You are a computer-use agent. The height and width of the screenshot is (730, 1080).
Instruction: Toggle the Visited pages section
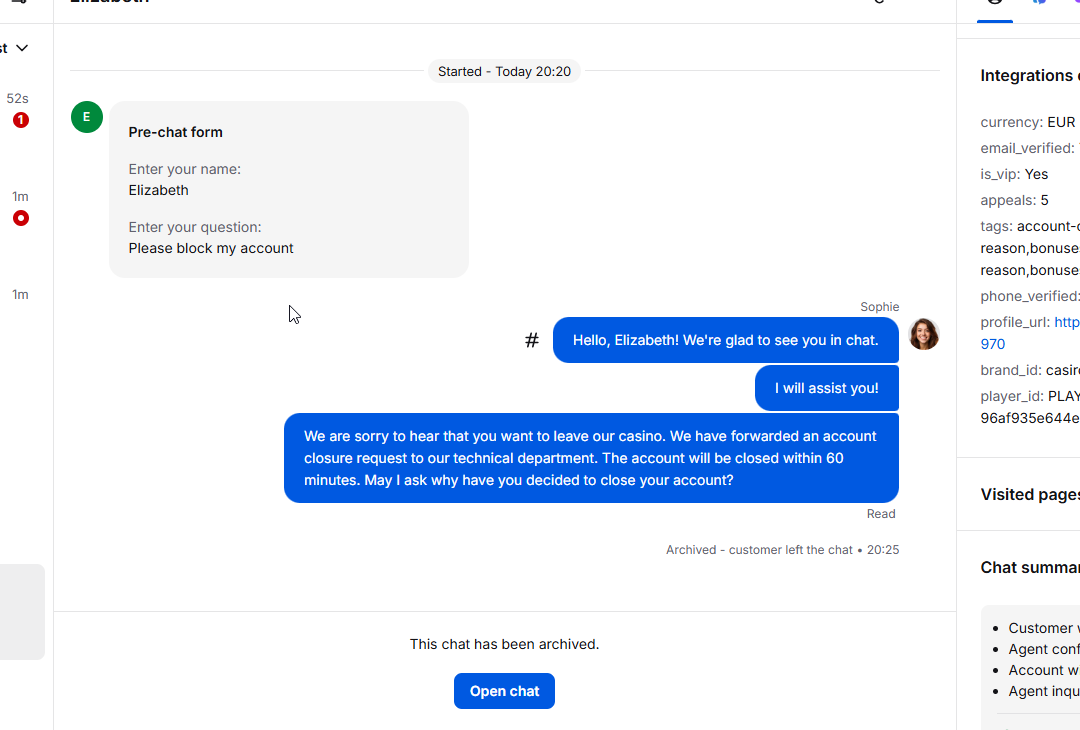1029,494
